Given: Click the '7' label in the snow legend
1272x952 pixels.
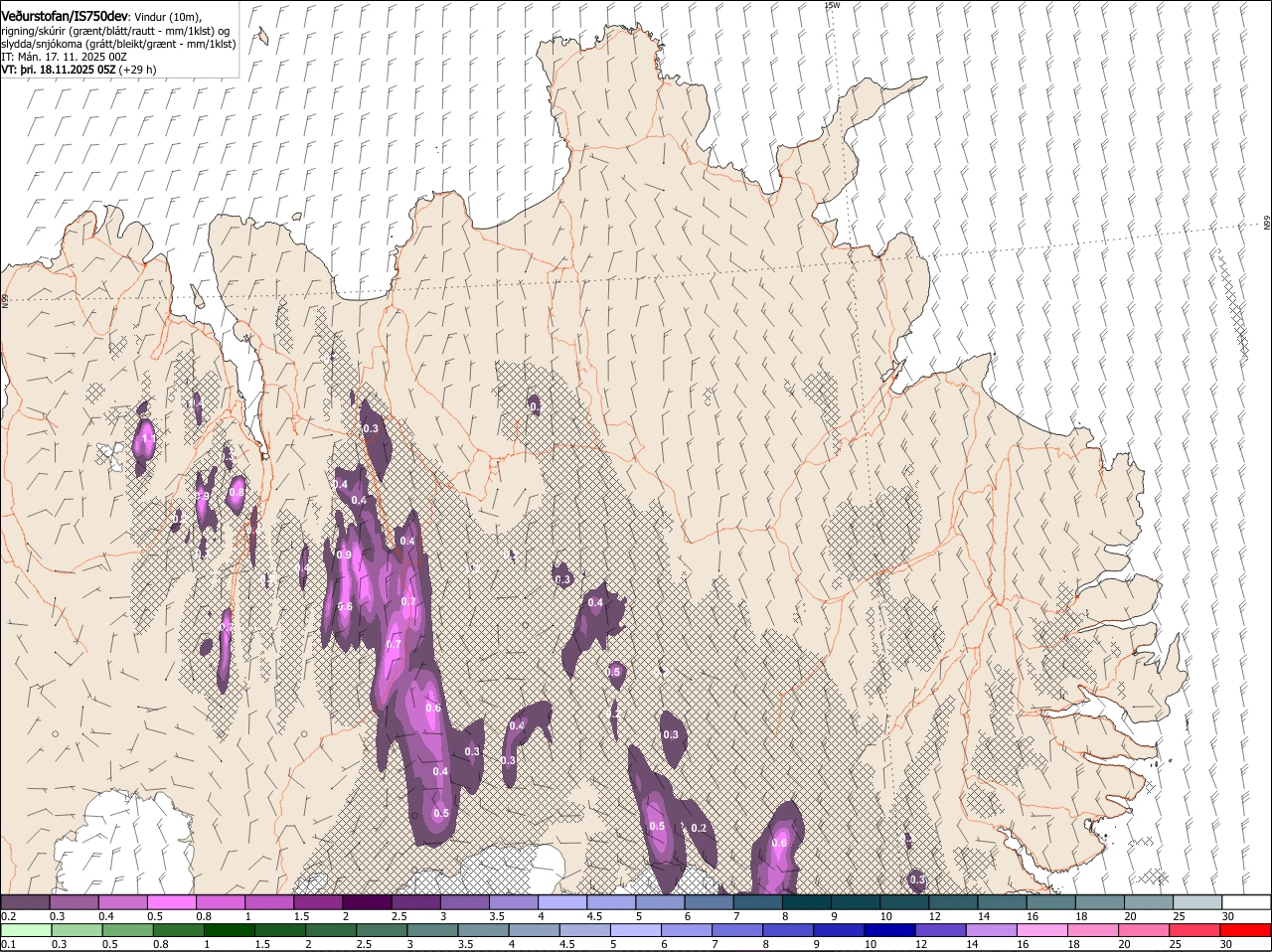Looking at the screenshot, I should 736,915.
